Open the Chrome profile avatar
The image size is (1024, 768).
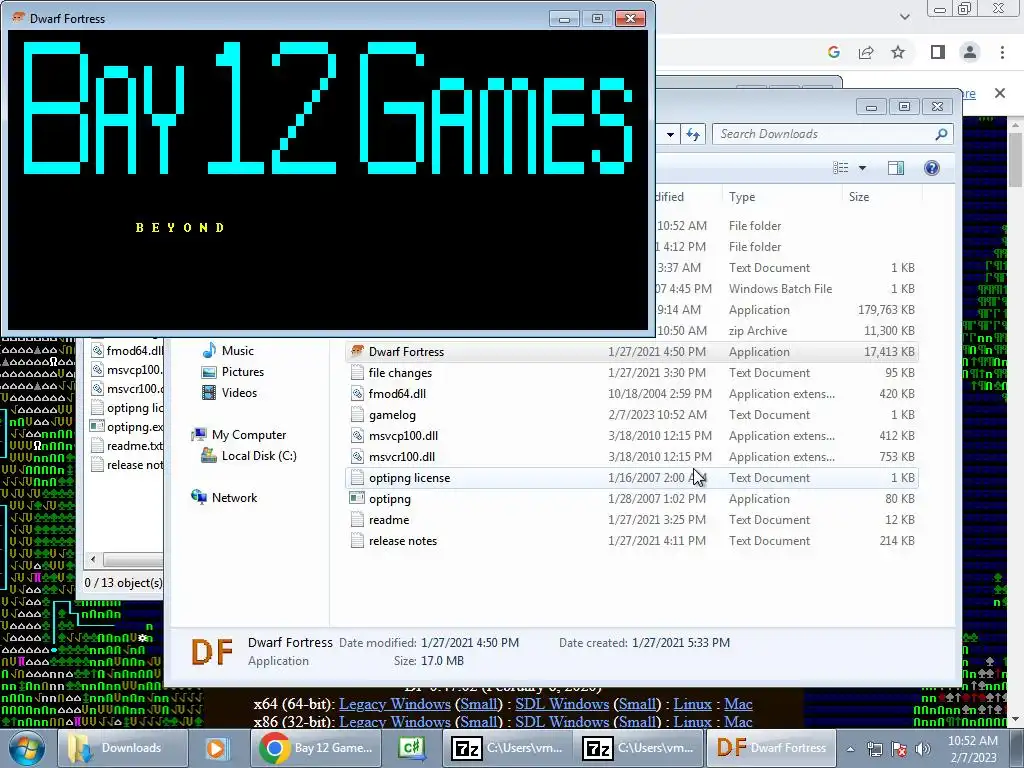[x=970, y=52]
